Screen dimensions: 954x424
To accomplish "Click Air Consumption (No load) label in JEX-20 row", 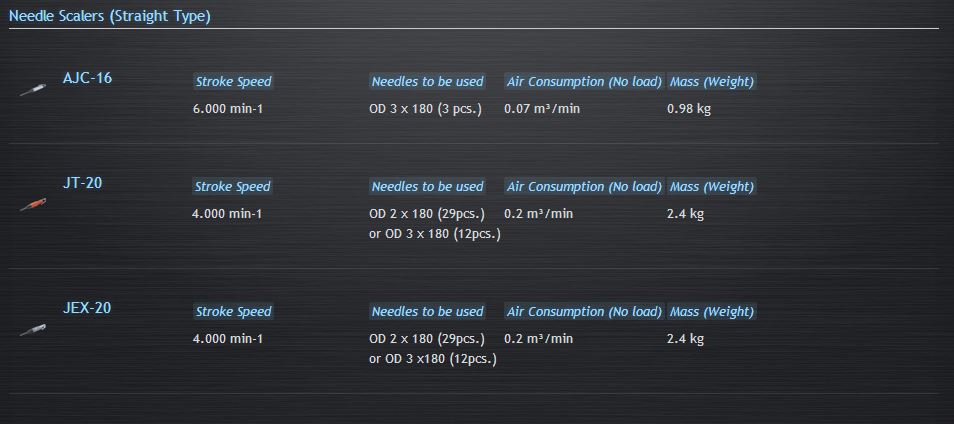I will coord(584,312).
